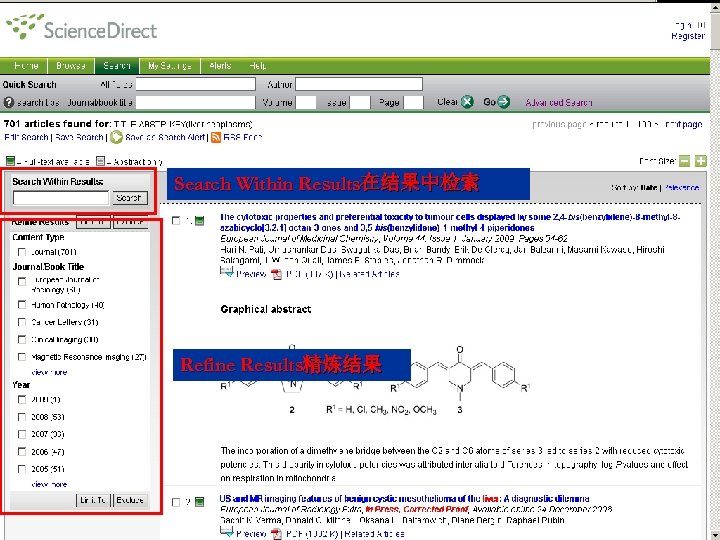Select the checkbox for article 1
The height and width of the screenshot is (540, 720).
click(x=176, y=221)
